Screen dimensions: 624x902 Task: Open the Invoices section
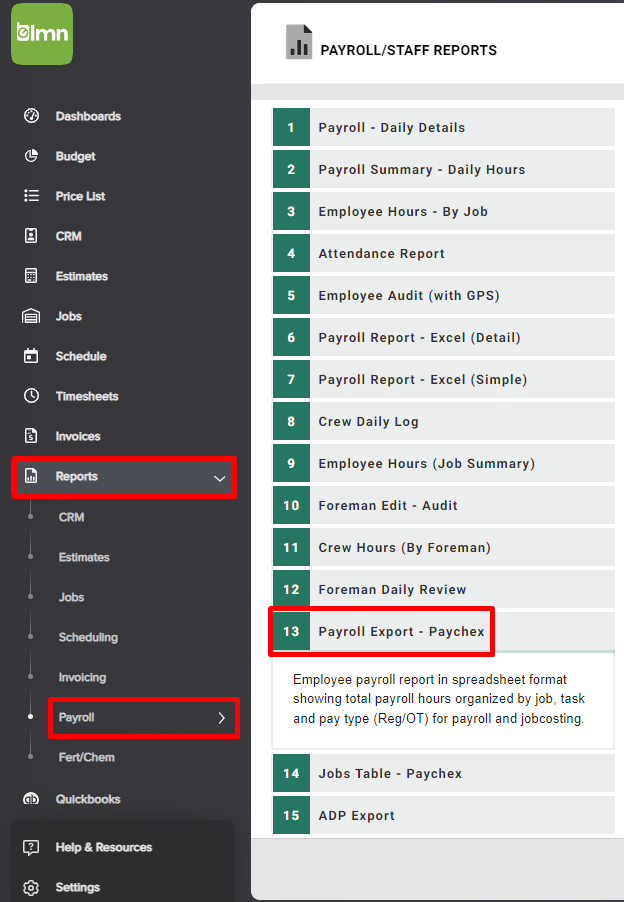[x=78, y=437]
